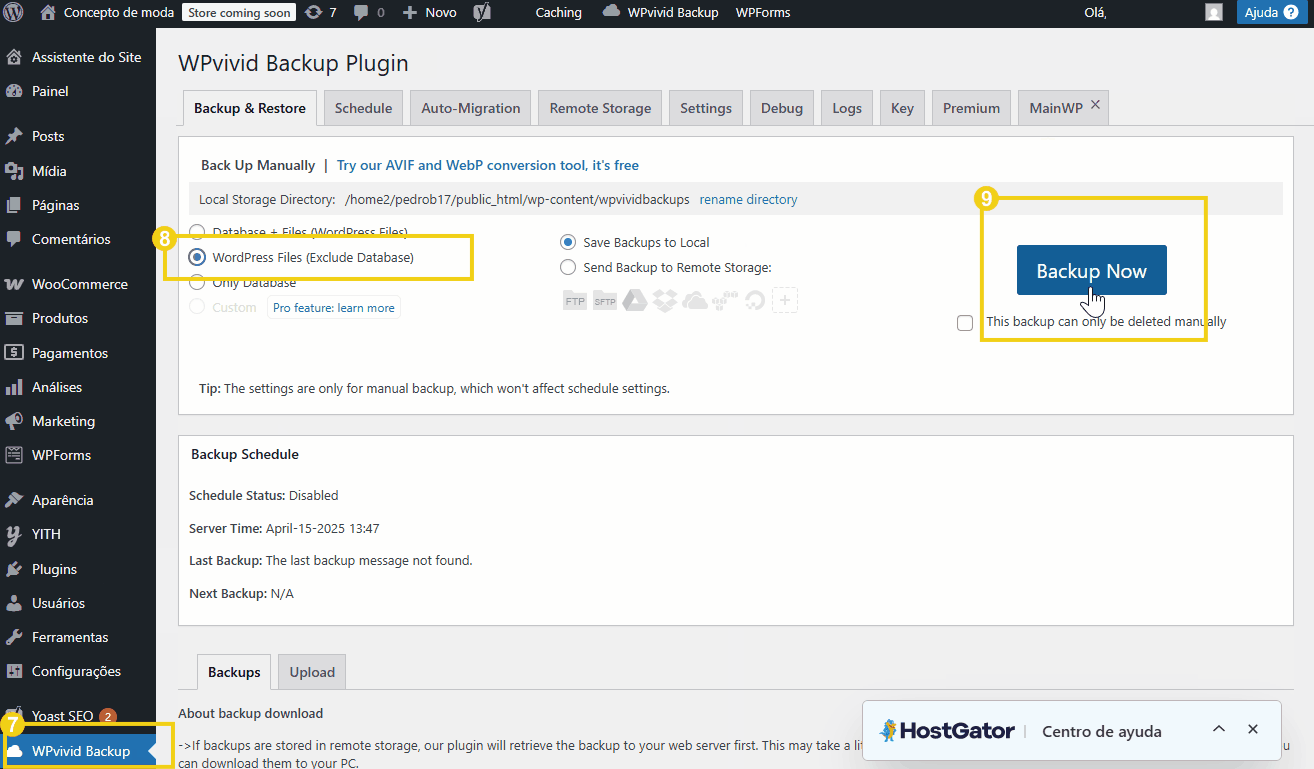1314x769 pixels.
Task: Select Save Backups to Local radio
Action: 568,242
